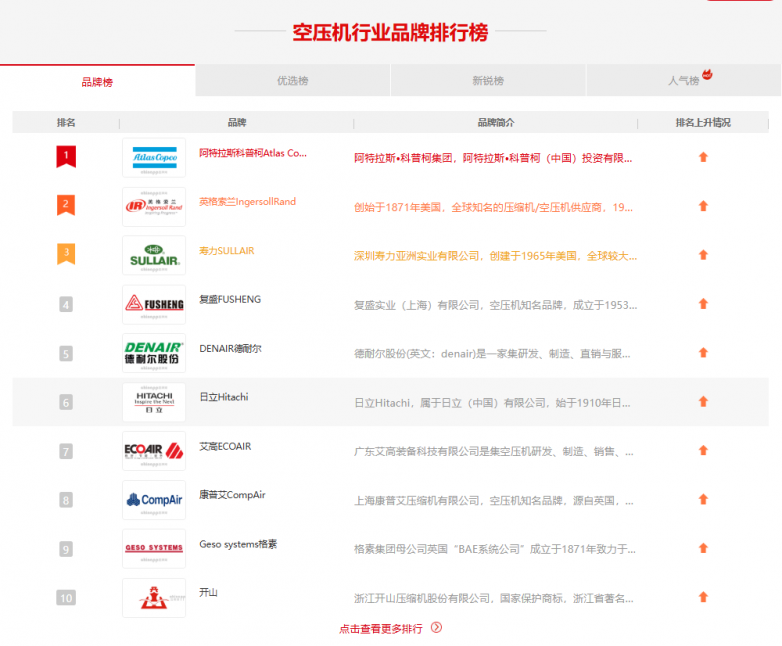Viewport: 782px width, 646px height.
Task: Click description starting 阿特拉斯•科普柯集团
Action: pos(493,158)
